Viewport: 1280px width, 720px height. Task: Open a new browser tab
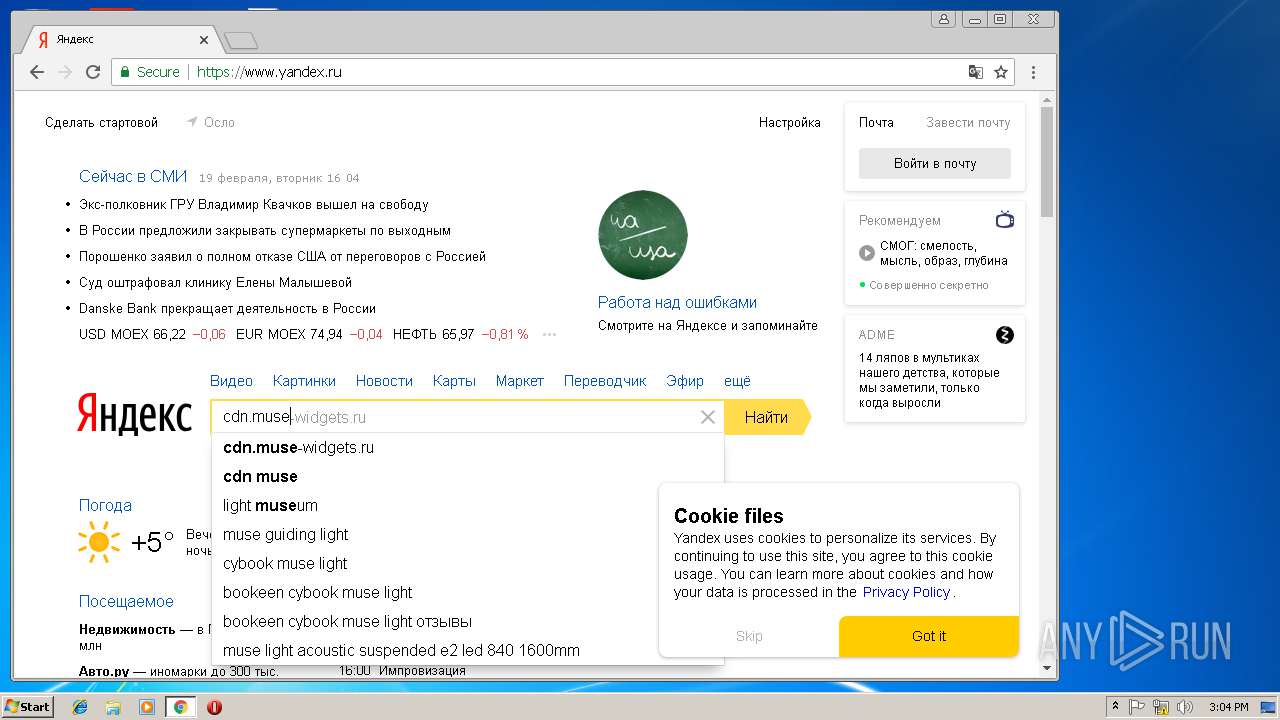241,40
